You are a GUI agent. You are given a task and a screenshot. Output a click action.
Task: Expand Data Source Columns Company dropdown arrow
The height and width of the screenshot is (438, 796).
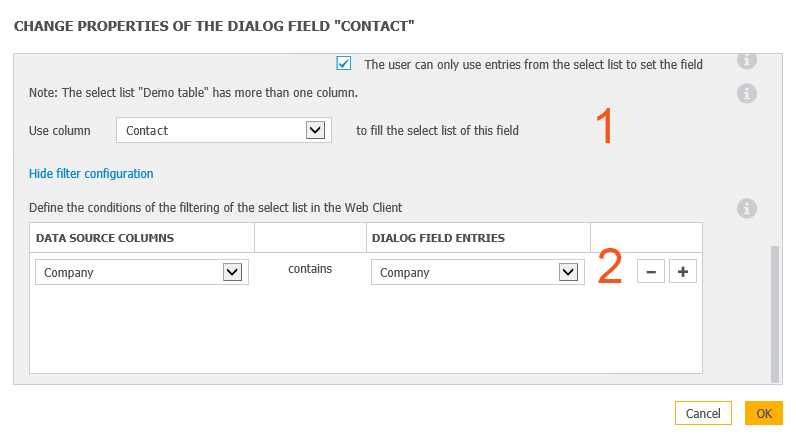tap(233, 272)
